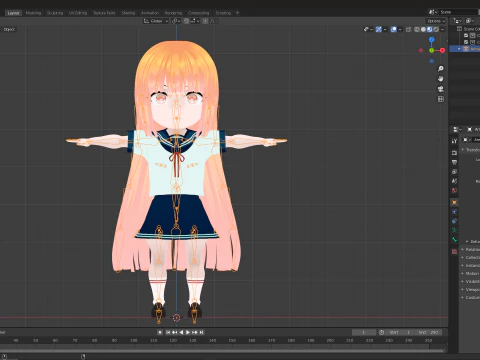Open the Object Constraints properties tab
Viewport: 480px width, 360px height.
pyautogui.click(x=454, y=221)
